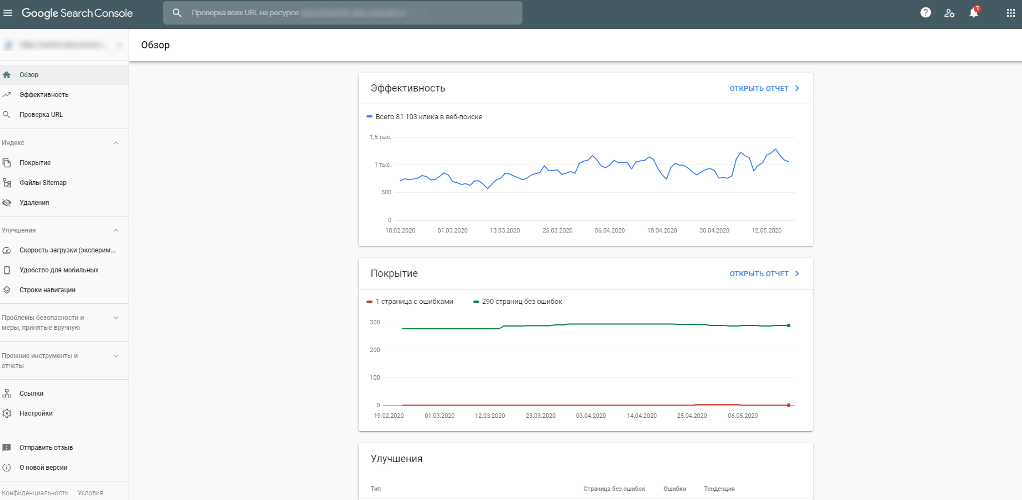
Task: Expand Прежние инструменты и отчеты section
Action: tap(116, 357)
